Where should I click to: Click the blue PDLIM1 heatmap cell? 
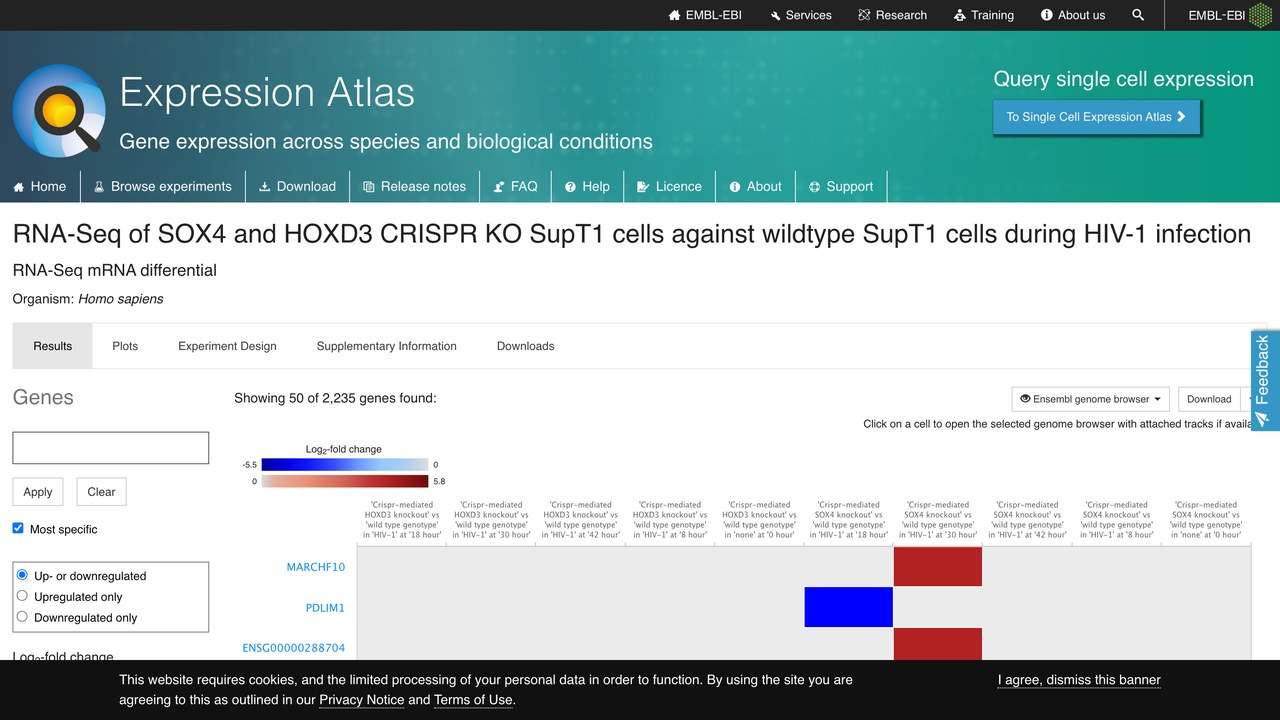849,607
